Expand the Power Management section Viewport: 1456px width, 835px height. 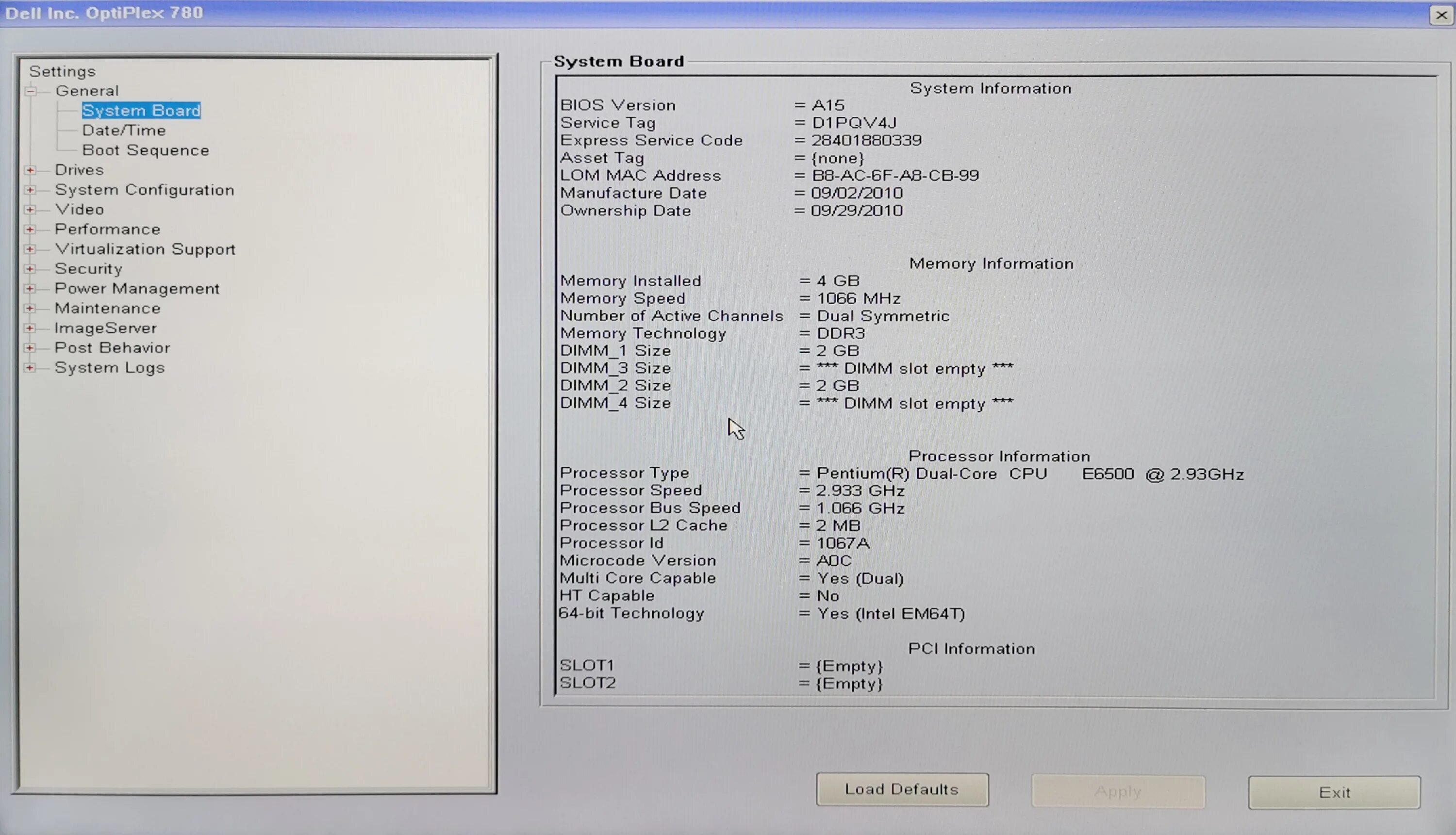[x=32, y=289]
